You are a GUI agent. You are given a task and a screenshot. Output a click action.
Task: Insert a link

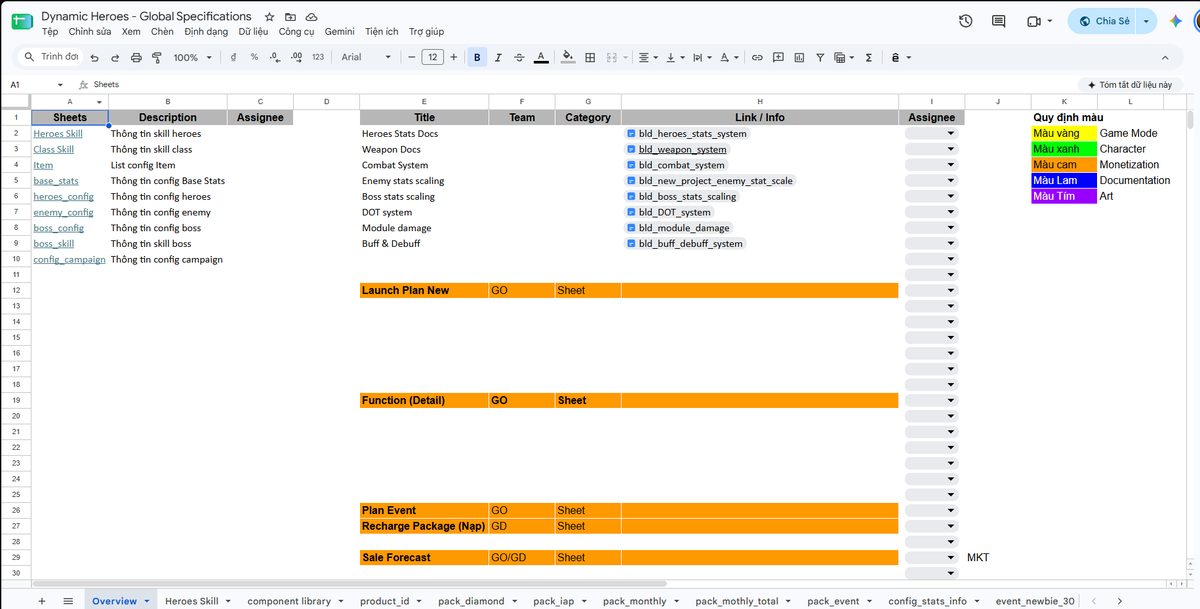coord(757,58)
